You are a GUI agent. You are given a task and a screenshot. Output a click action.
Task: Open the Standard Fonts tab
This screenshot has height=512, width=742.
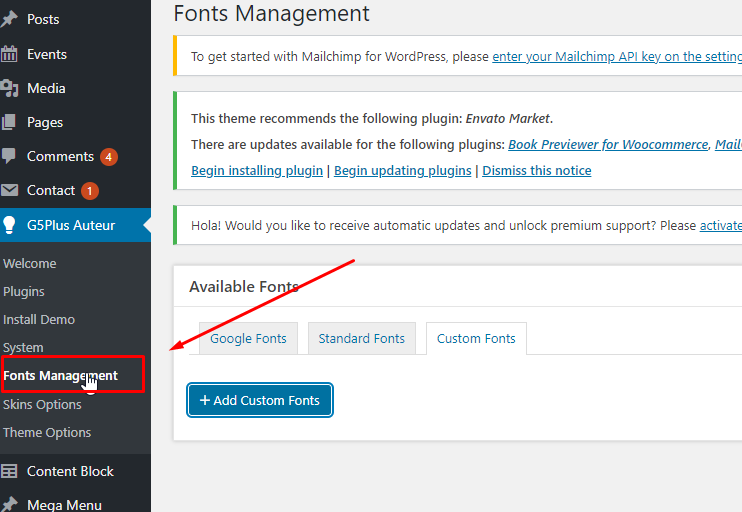click(x=361, y=339)
